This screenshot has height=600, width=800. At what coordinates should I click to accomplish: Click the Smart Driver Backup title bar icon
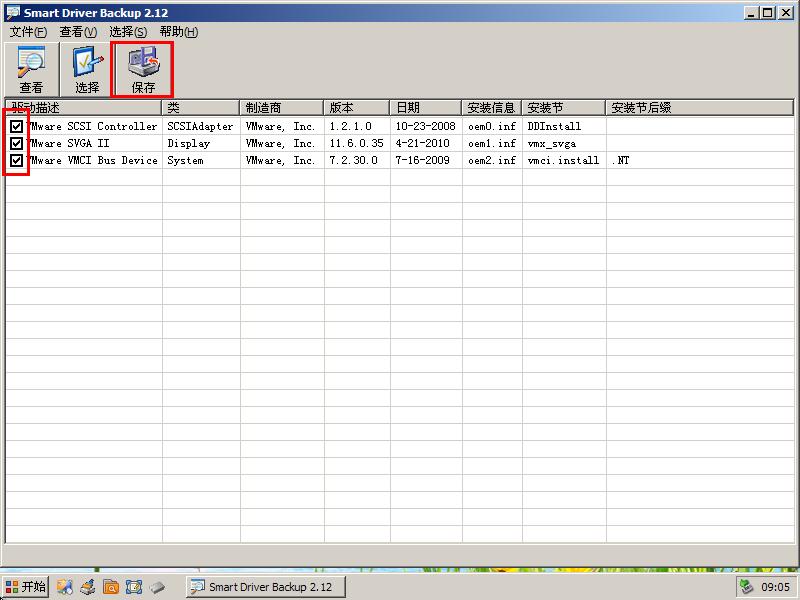13,13
